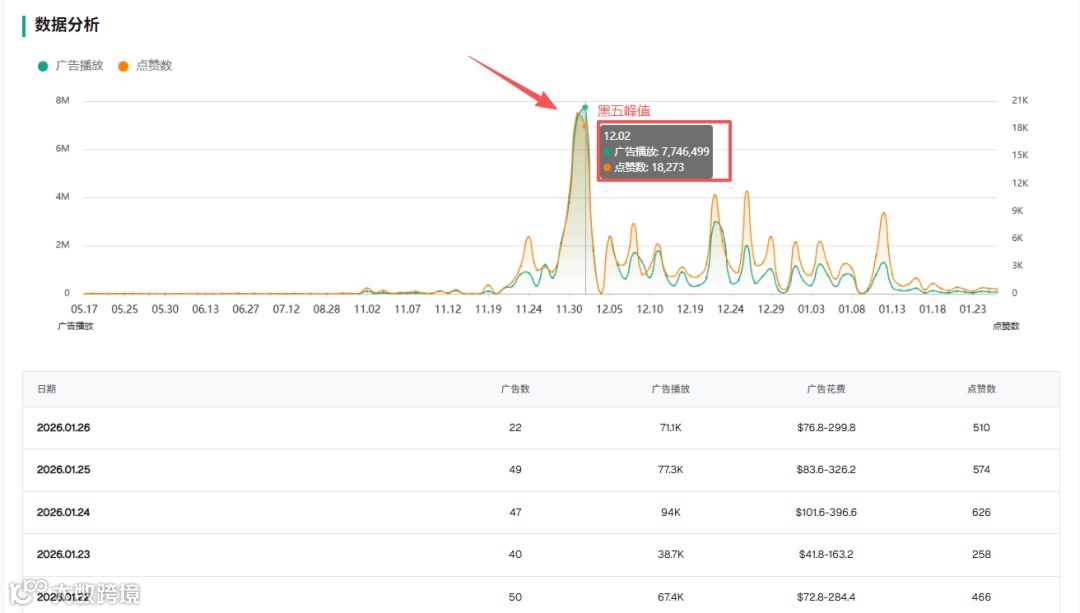Click the orange 点赞数 legend dot

point(123,66)
